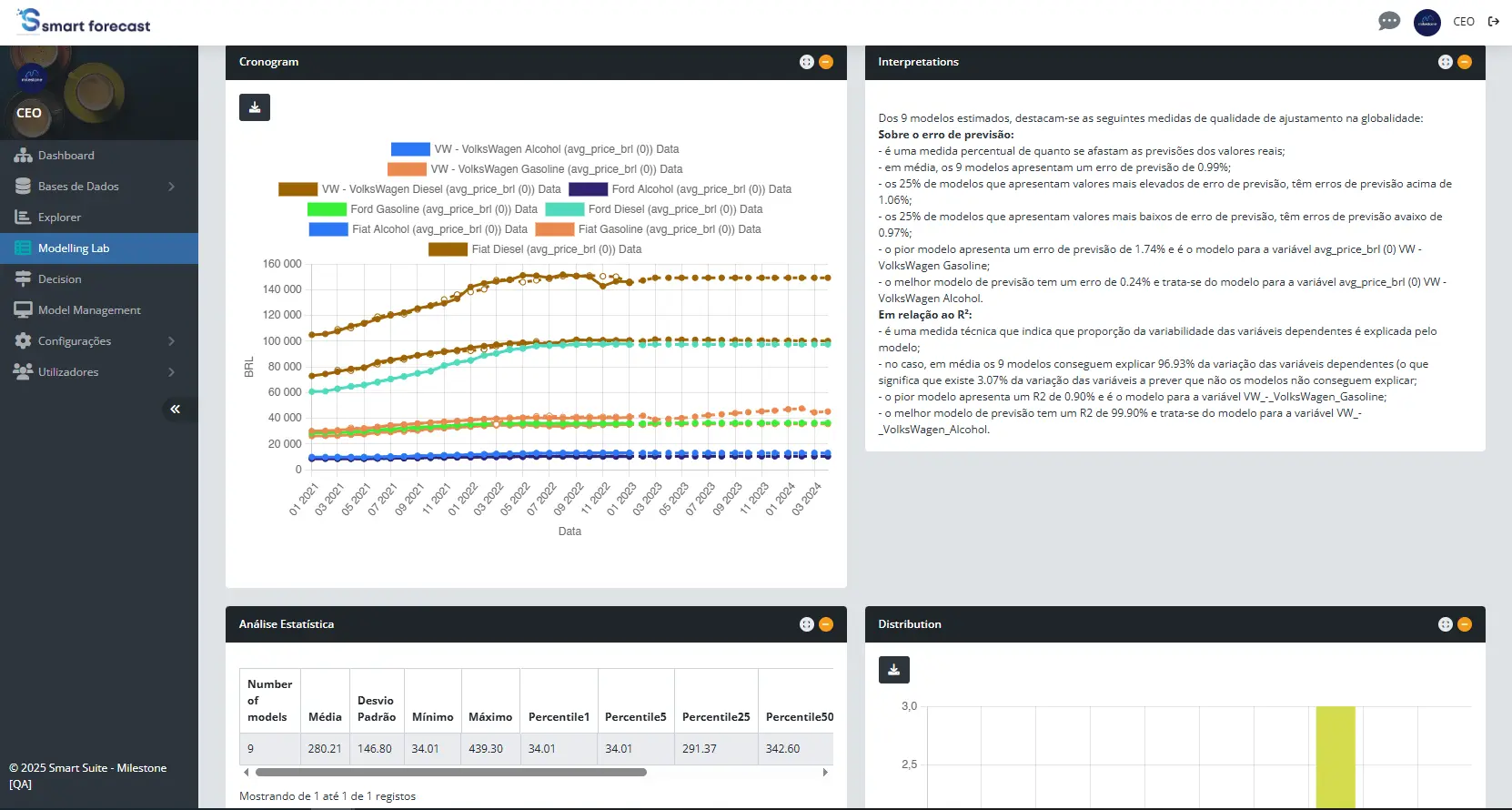Open the chat messages icon
1512x810 pixels.
pyautogui.click(x=1388, y=21)
